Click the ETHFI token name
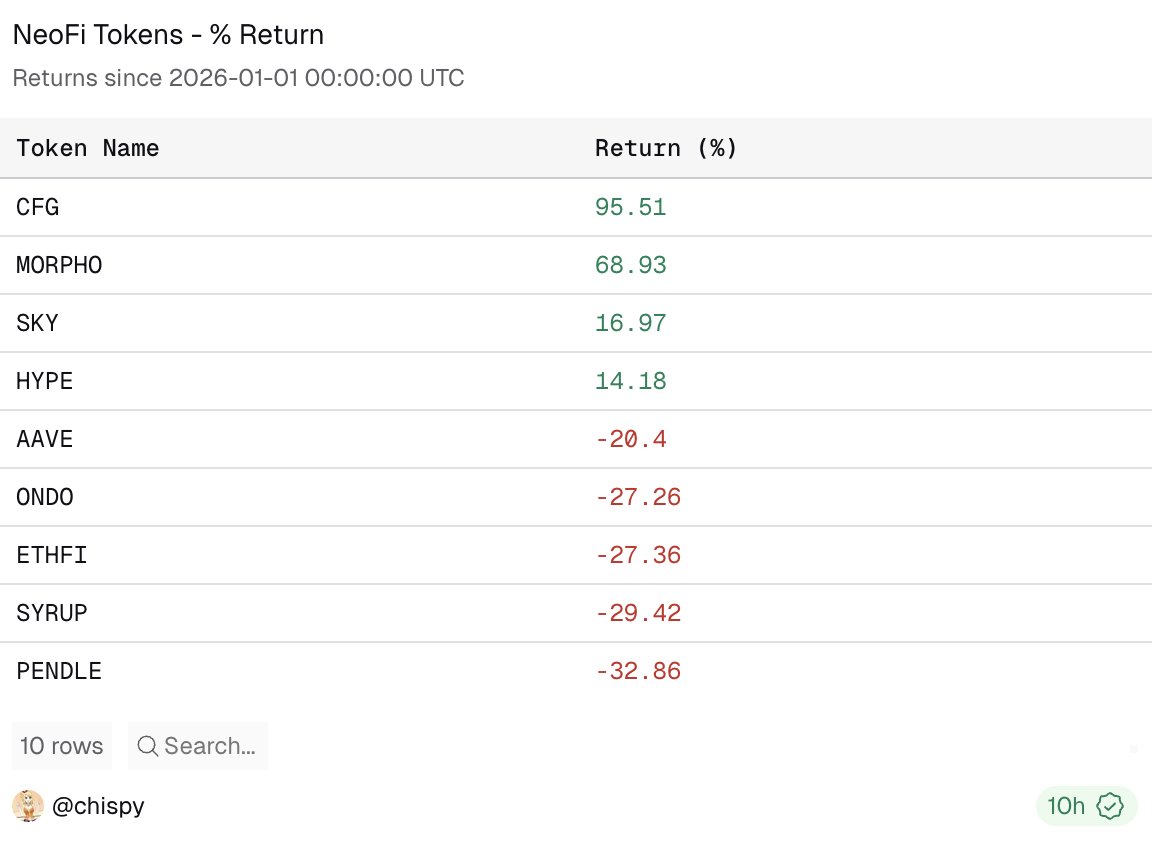The height and width of the screenshot is (842, 1152). [51, 555]
